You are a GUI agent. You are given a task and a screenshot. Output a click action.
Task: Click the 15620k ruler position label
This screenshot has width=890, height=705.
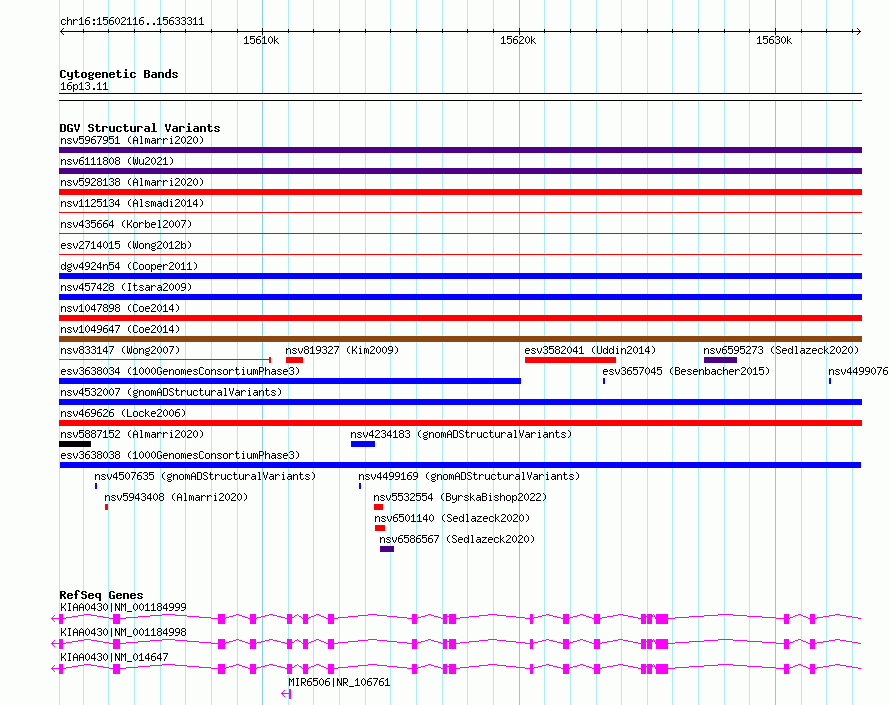[x=518, y=40]
